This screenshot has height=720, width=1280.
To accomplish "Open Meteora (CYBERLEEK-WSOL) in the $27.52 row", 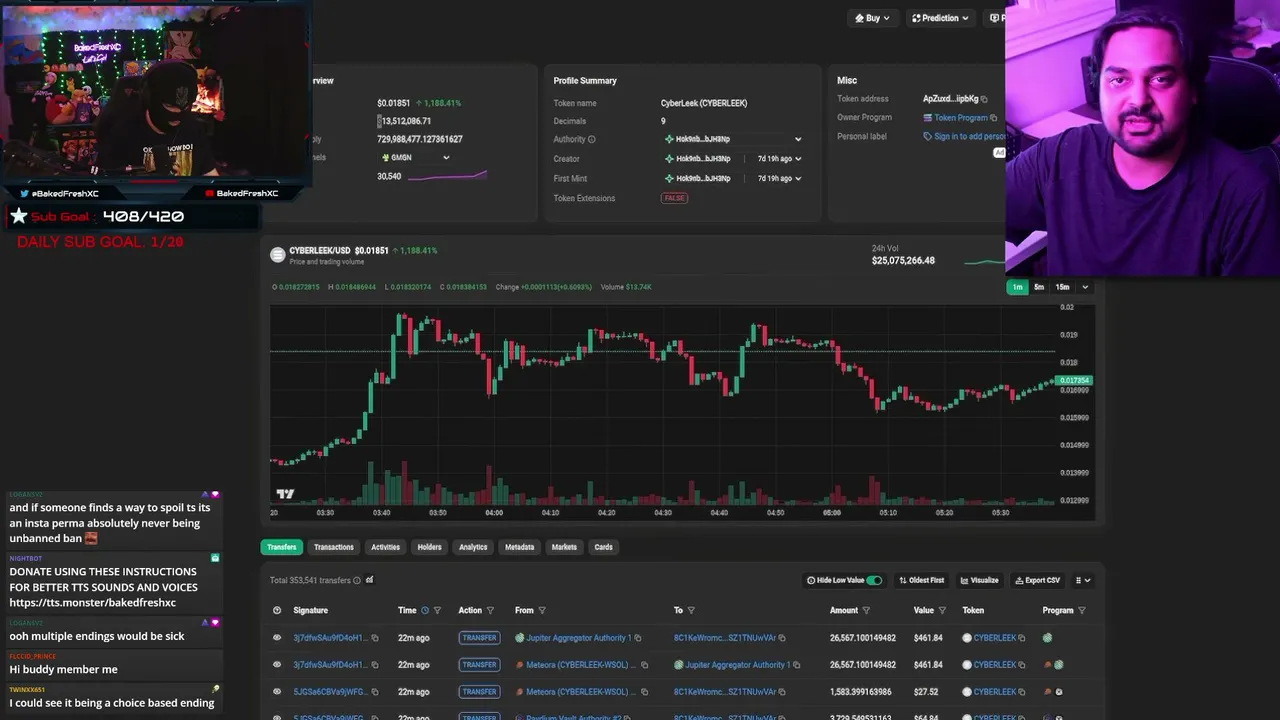I will point(581,692).
